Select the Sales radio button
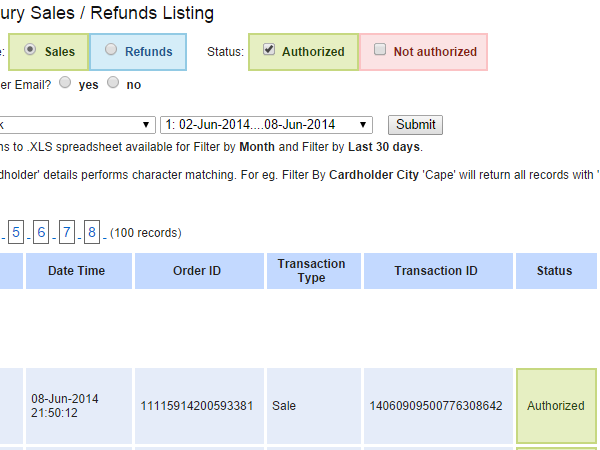The width and height of the screenshot is (600, 450). click(x=30, y=49)
